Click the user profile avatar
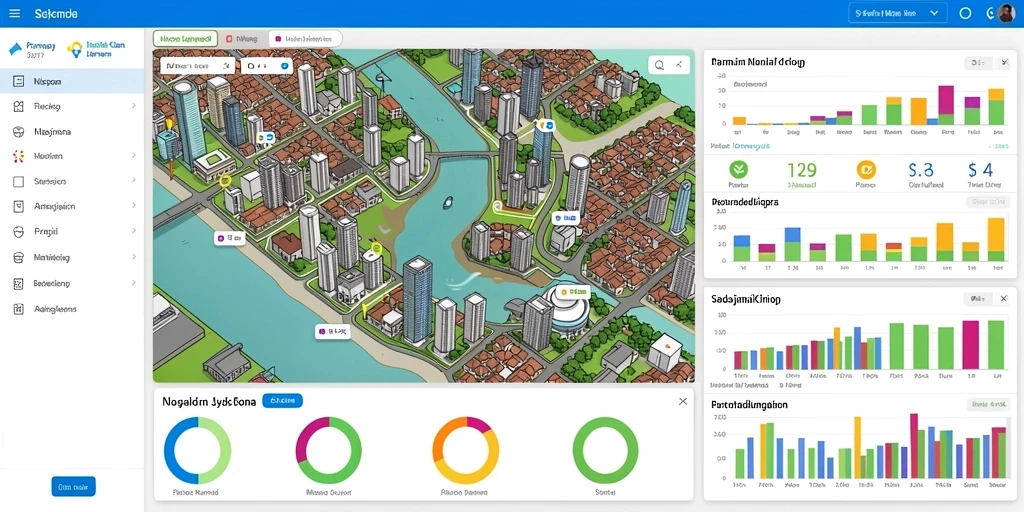The height and width of the screenshot is (512, 1024). pos(1006,13)
